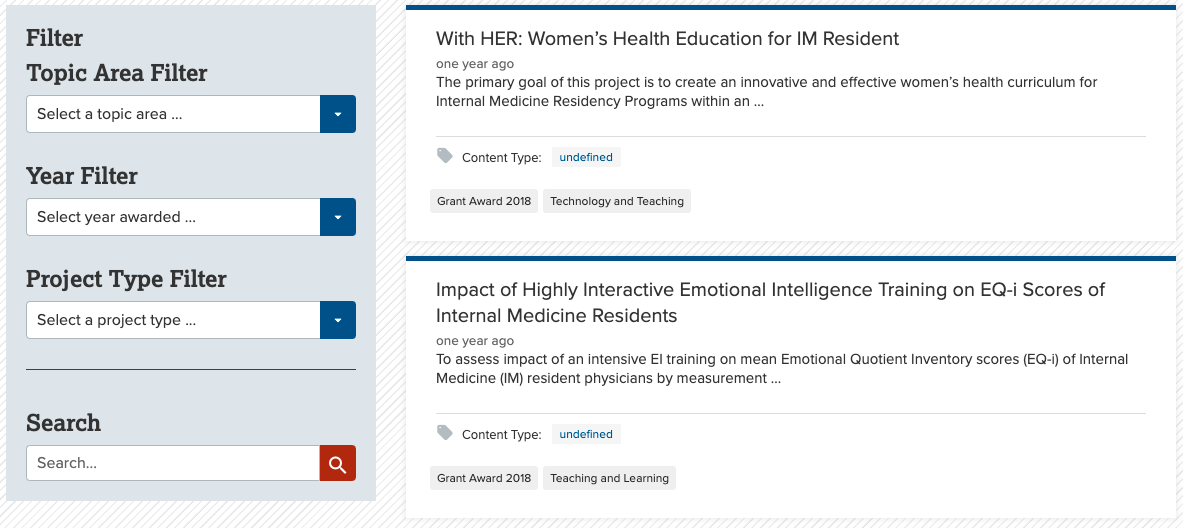This screenshot has height=528, width=1183.
Task: Click tag icon in Emotional Intelligence card
Action: click(x=445, y=433)
